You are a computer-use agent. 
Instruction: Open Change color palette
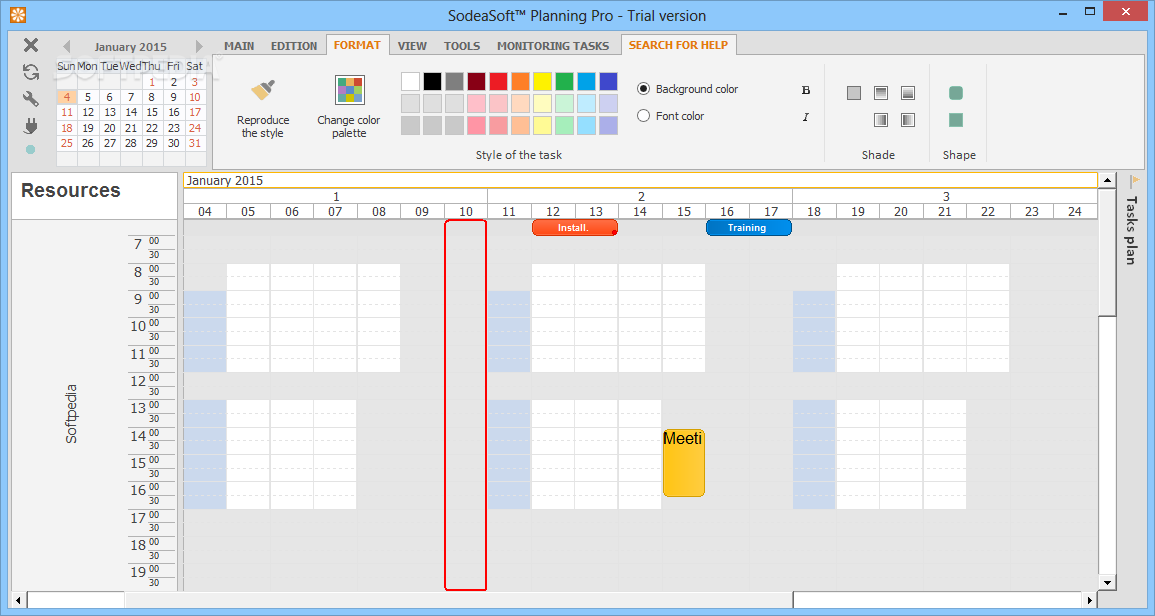point(349,108)
